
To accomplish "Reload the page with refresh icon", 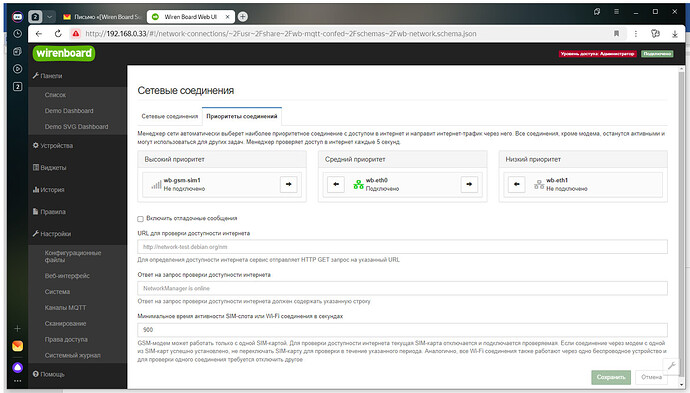I will [x=58, y=33].
